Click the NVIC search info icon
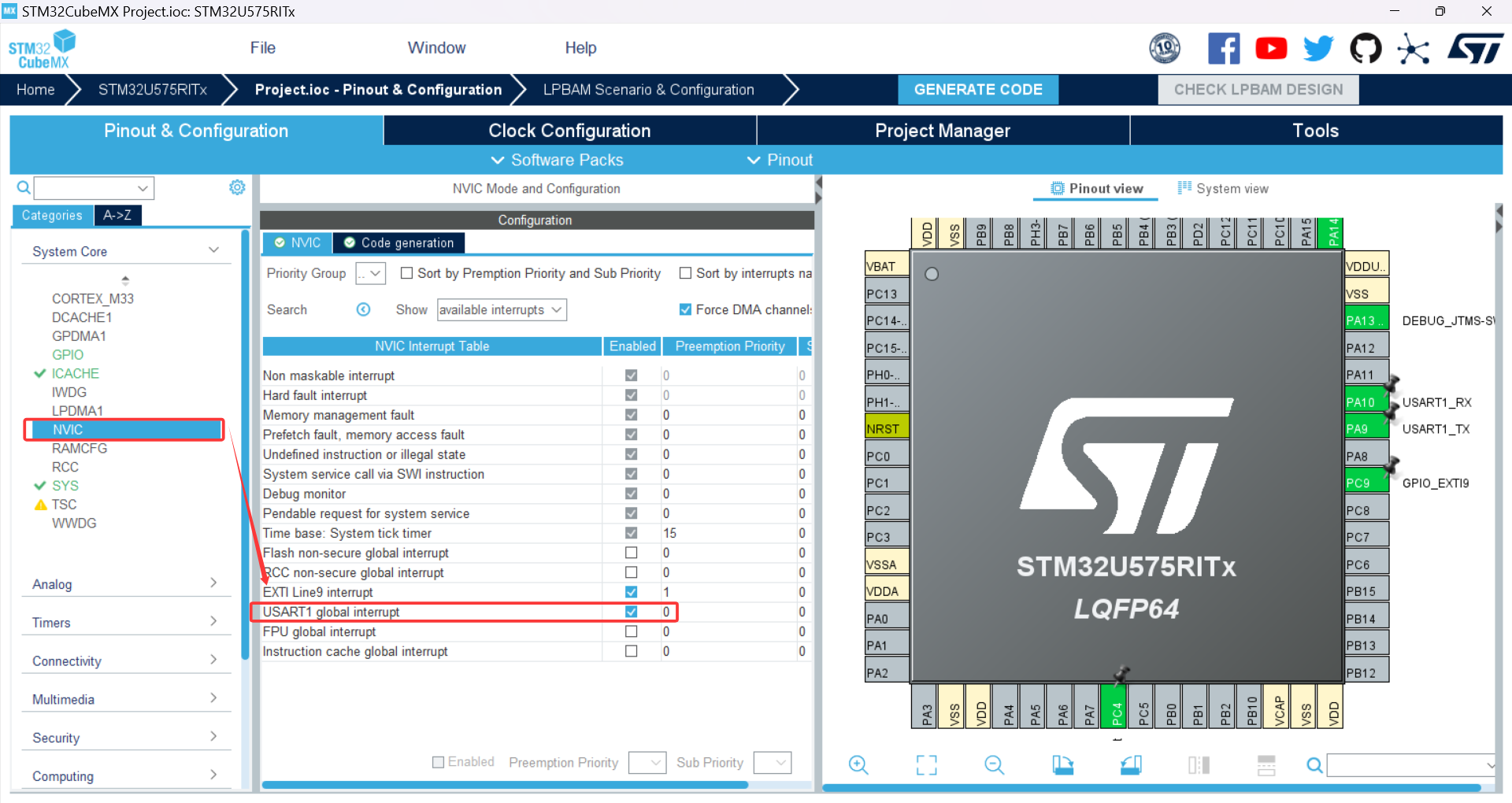 pyautogui.click(x=363, y=309)
